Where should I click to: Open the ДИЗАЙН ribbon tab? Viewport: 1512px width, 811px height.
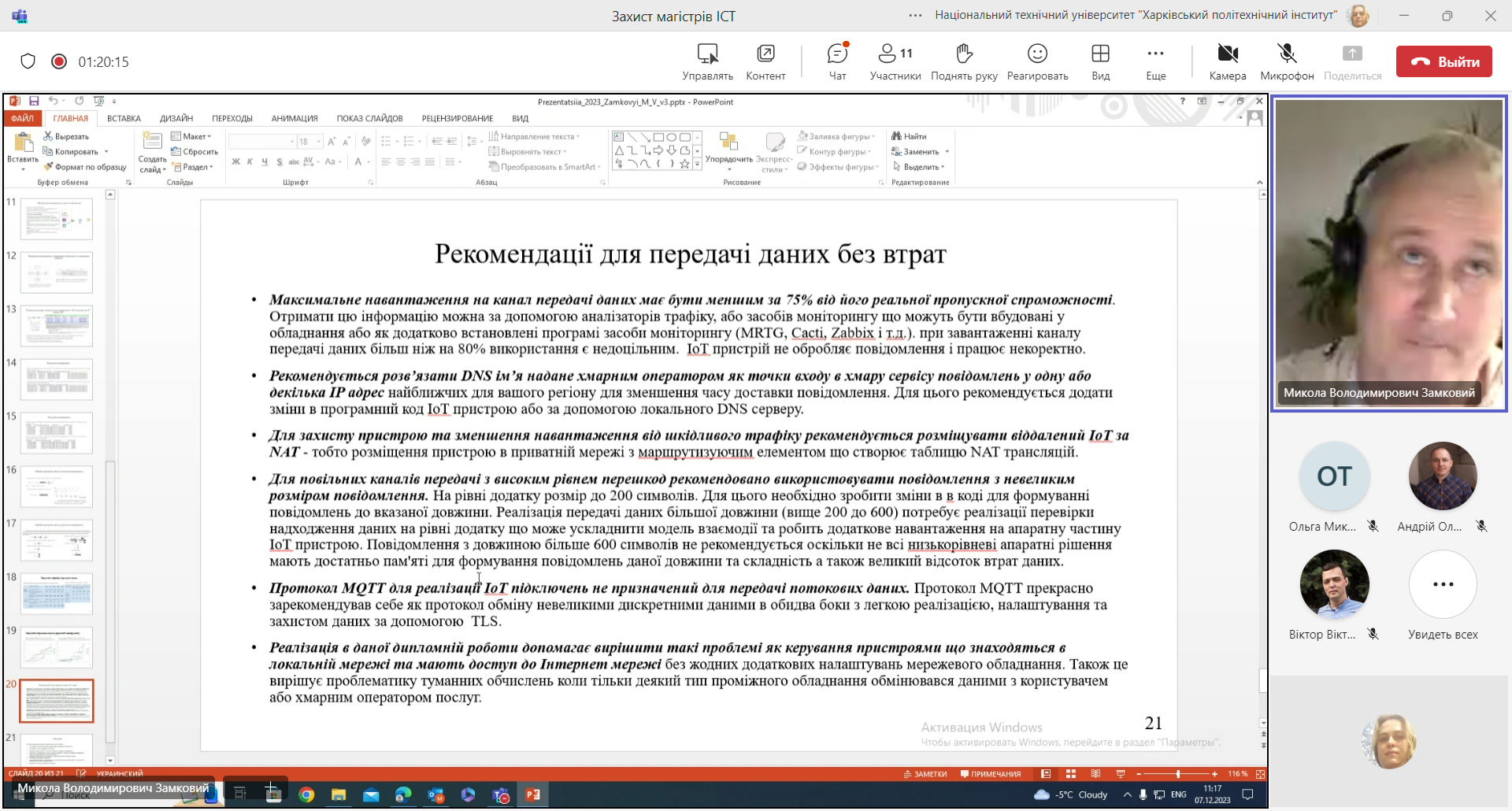[176, 118]
